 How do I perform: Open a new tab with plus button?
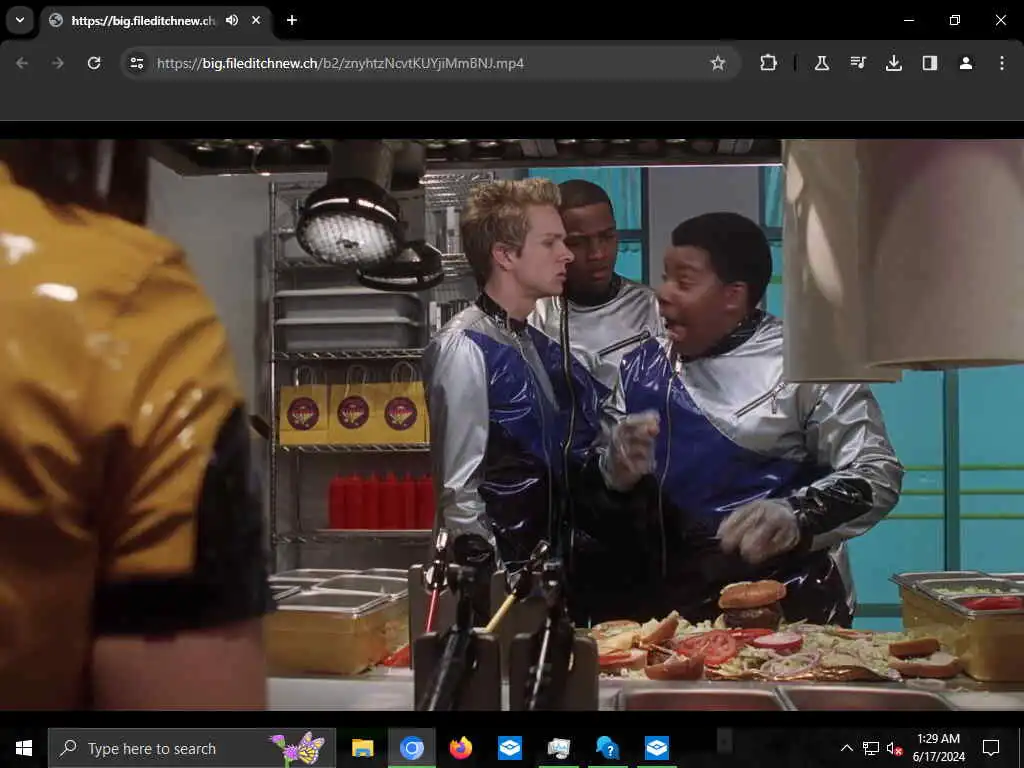click(x=292, y=20)
